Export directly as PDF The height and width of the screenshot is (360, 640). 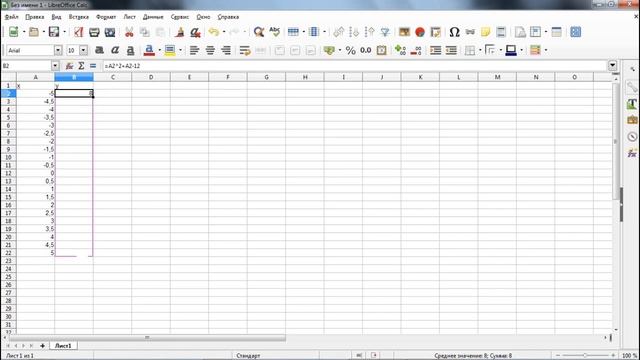click(x=78, y=32)
